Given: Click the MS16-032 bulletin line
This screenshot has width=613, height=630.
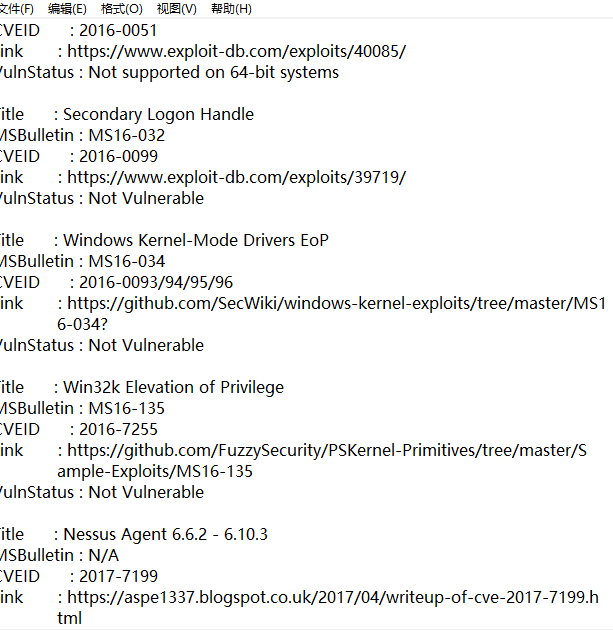Looking at the screenshot, I should [x=126, y=135].
